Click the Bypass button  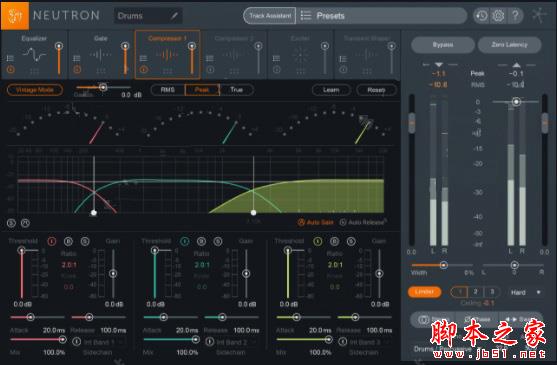(x=443, y=45)
